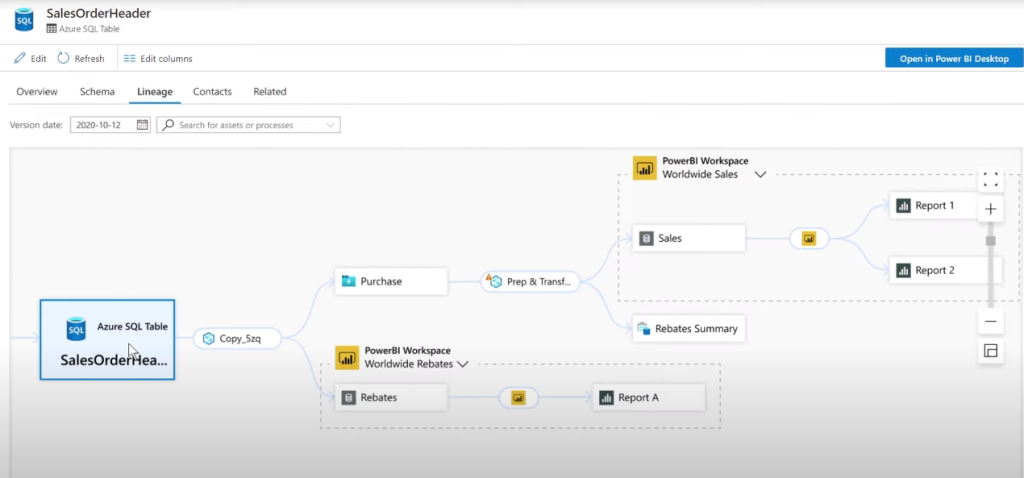
Task: Select the Purchase node
Action: pos(391,281)
